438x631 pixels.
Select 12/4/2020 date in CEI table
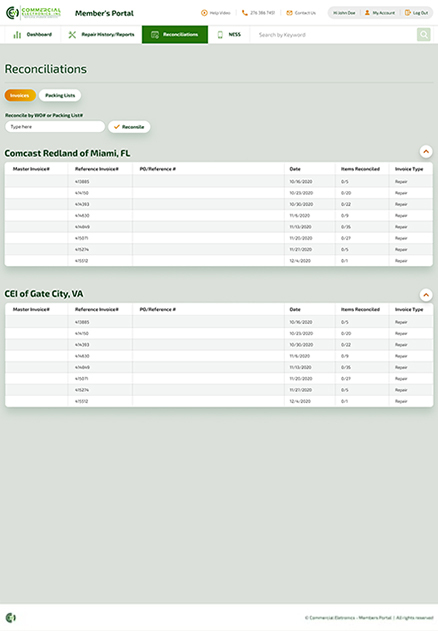tap(300, 401)
